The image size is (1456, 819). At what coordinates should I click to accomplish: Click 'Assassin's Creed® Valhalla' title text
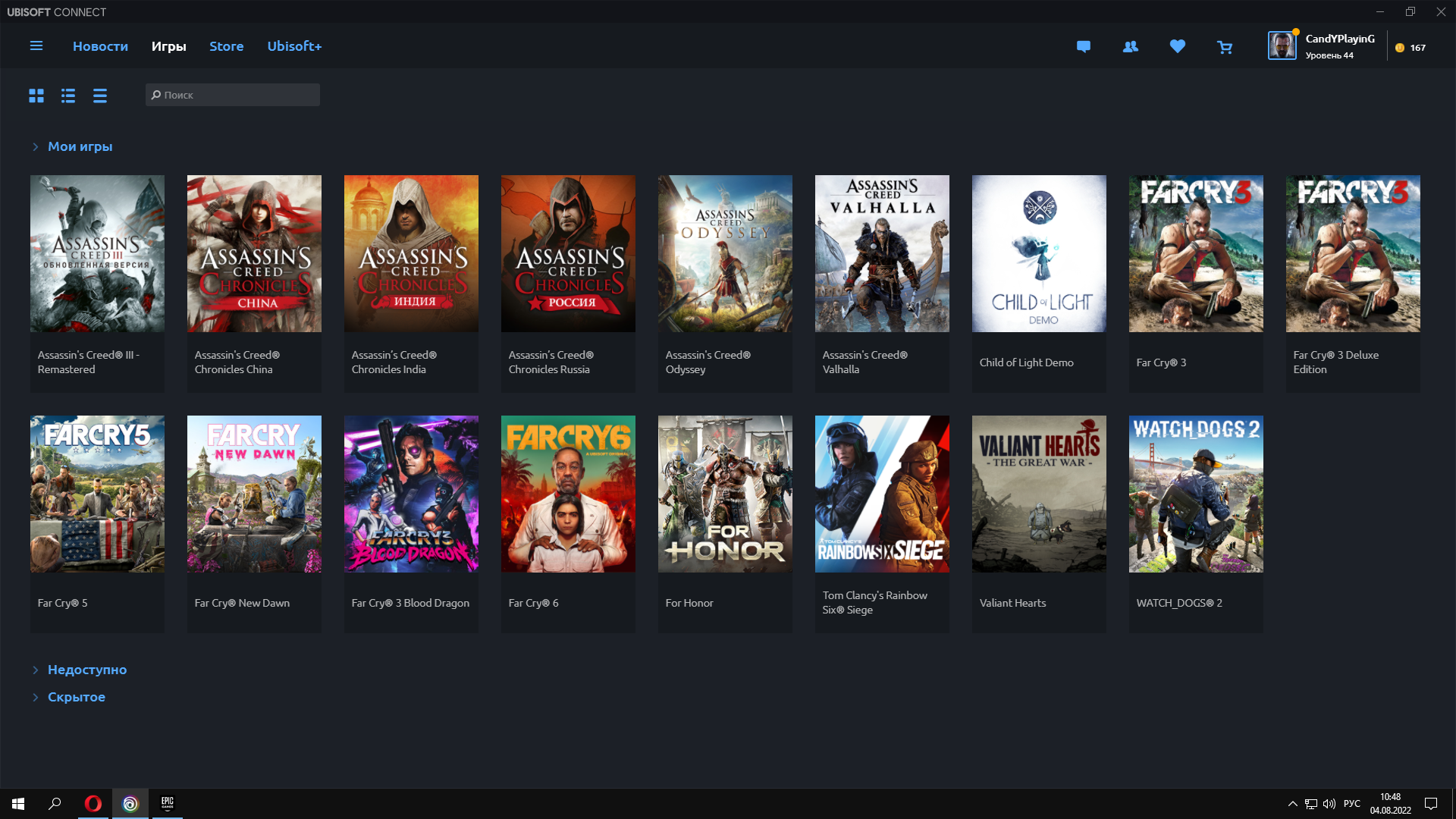coord(864,362)
